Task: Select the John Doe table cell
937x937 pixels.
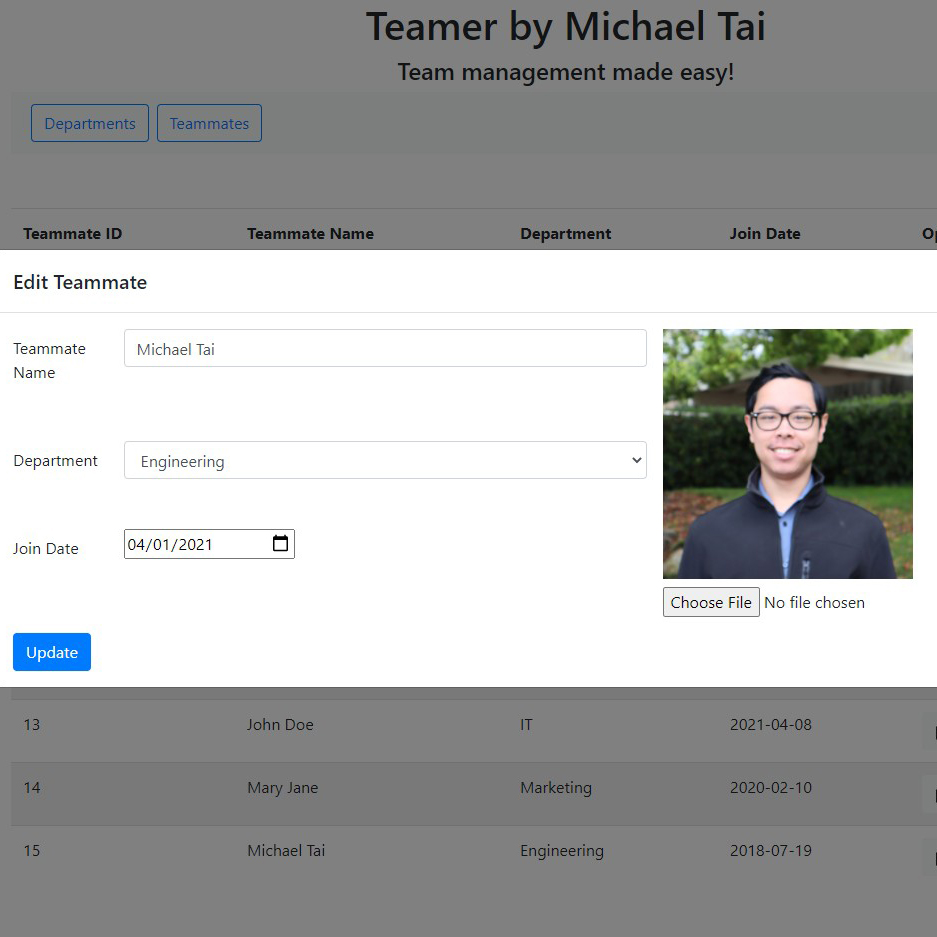Action: [x=280, y=725]
